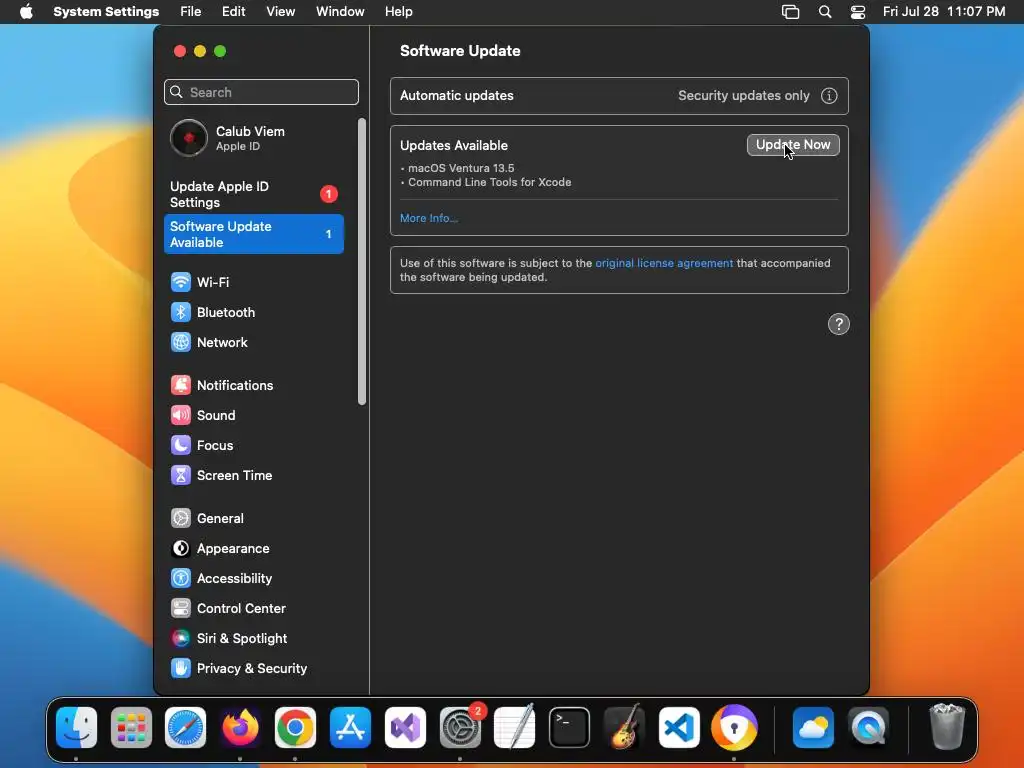Select Software Update Available item

pyautogui.click(x=253, y=234)
